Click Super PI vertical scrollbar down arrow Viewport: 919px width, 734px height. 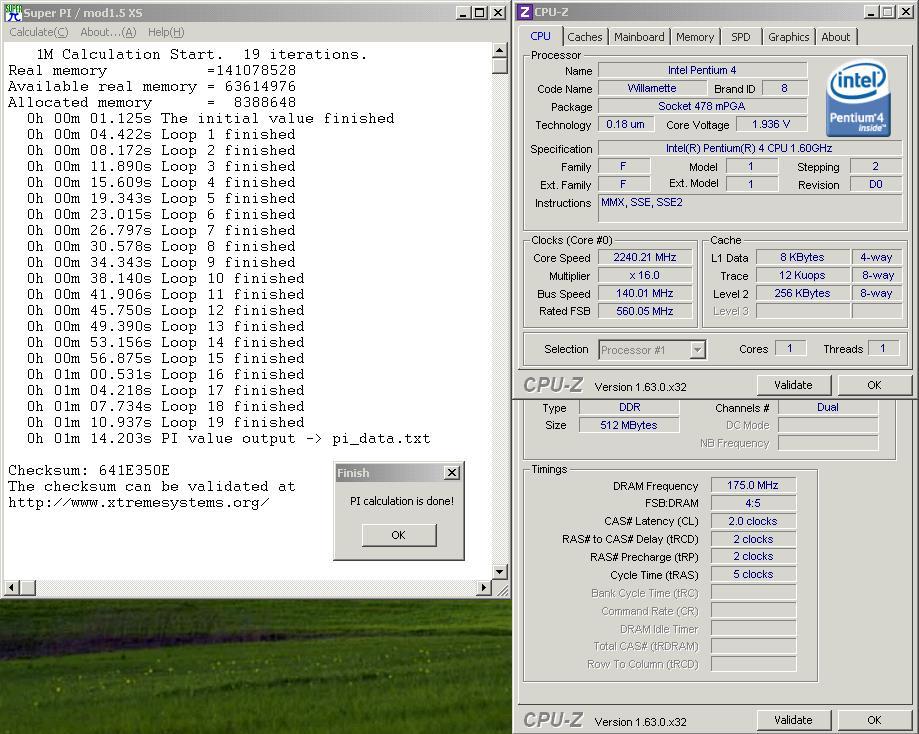[x=499, y=572]
